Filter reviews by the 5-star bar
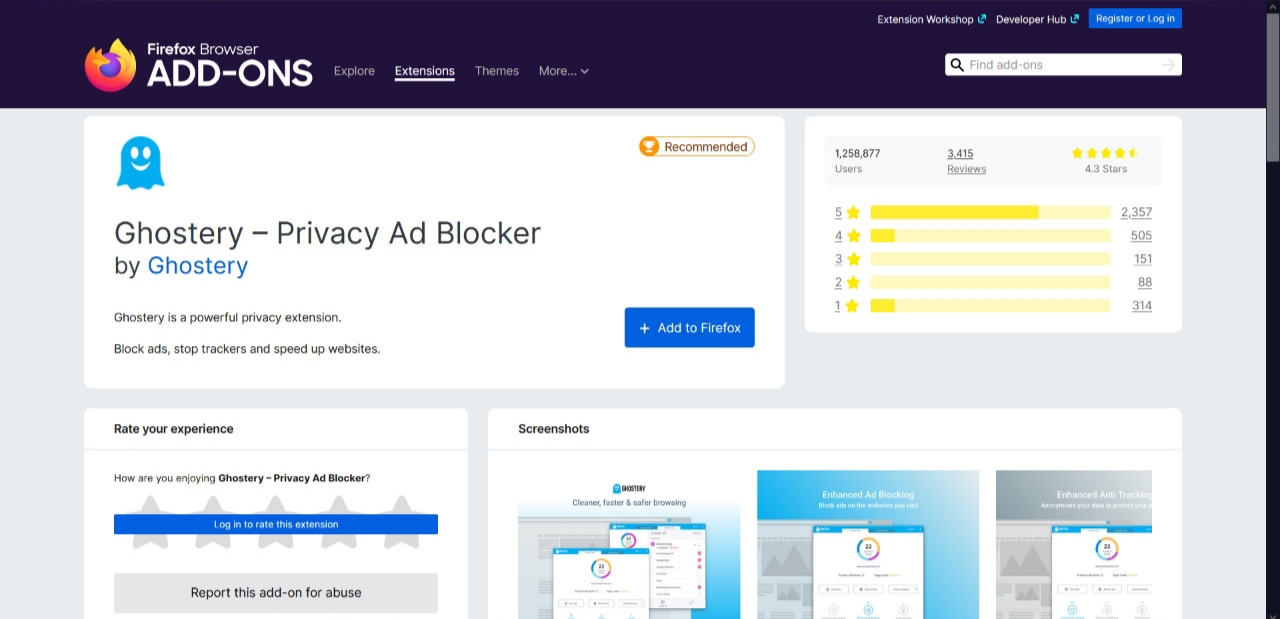This screenshot has height=619, width=1280. [991, 212]
